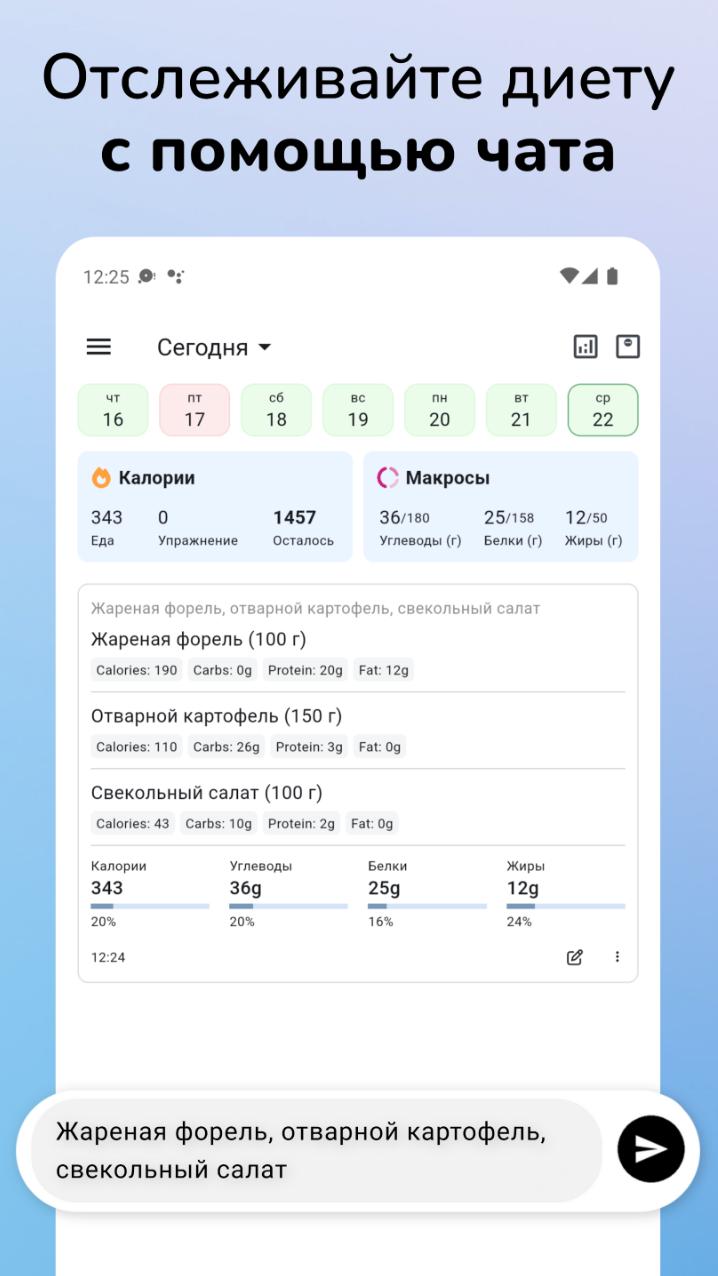Choose Tuesday 21 in the week strip

coord(521,410)
